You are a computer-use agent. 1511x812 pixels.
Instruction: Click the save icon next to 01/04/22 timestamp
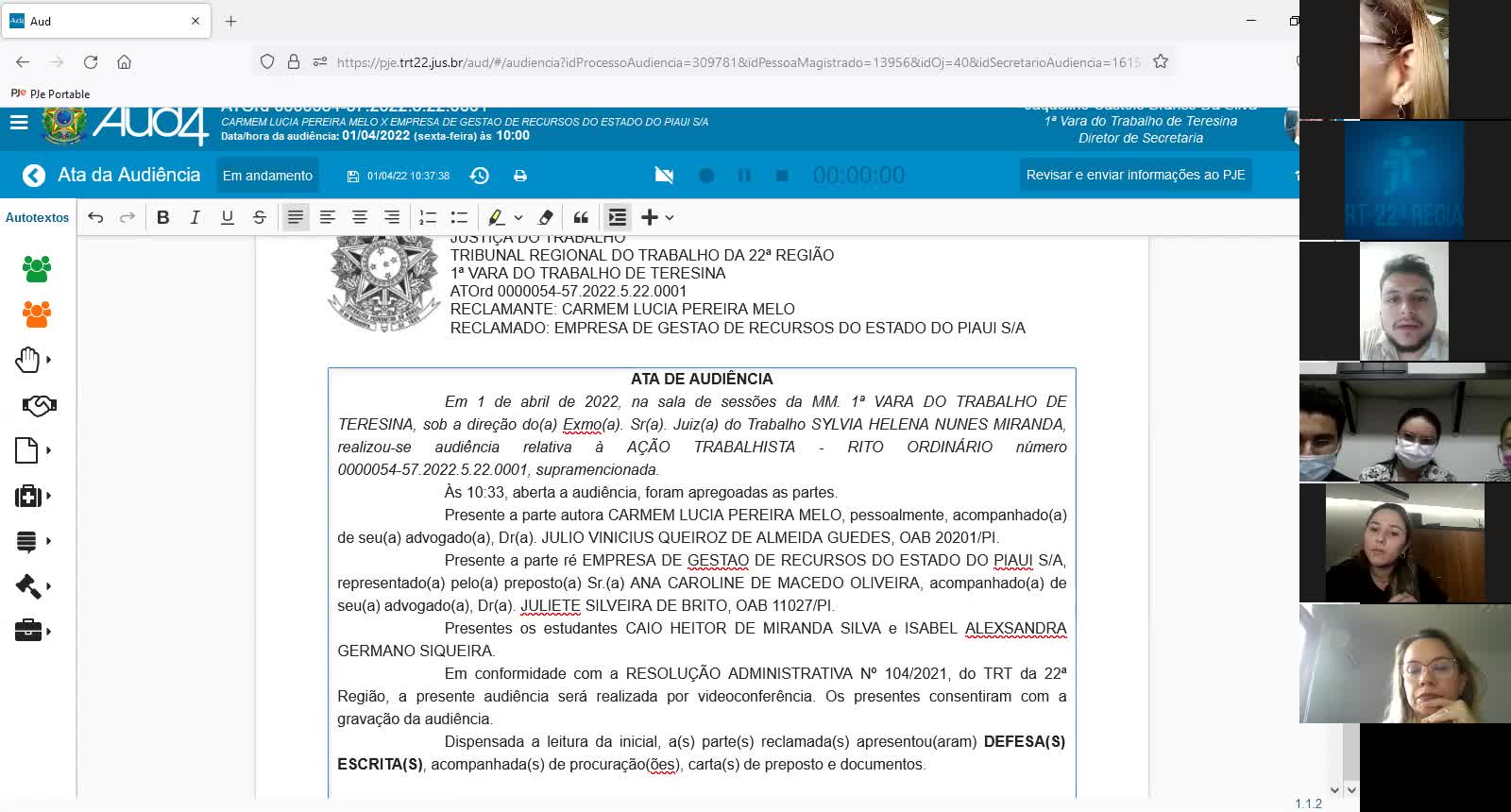pos(353,177)
